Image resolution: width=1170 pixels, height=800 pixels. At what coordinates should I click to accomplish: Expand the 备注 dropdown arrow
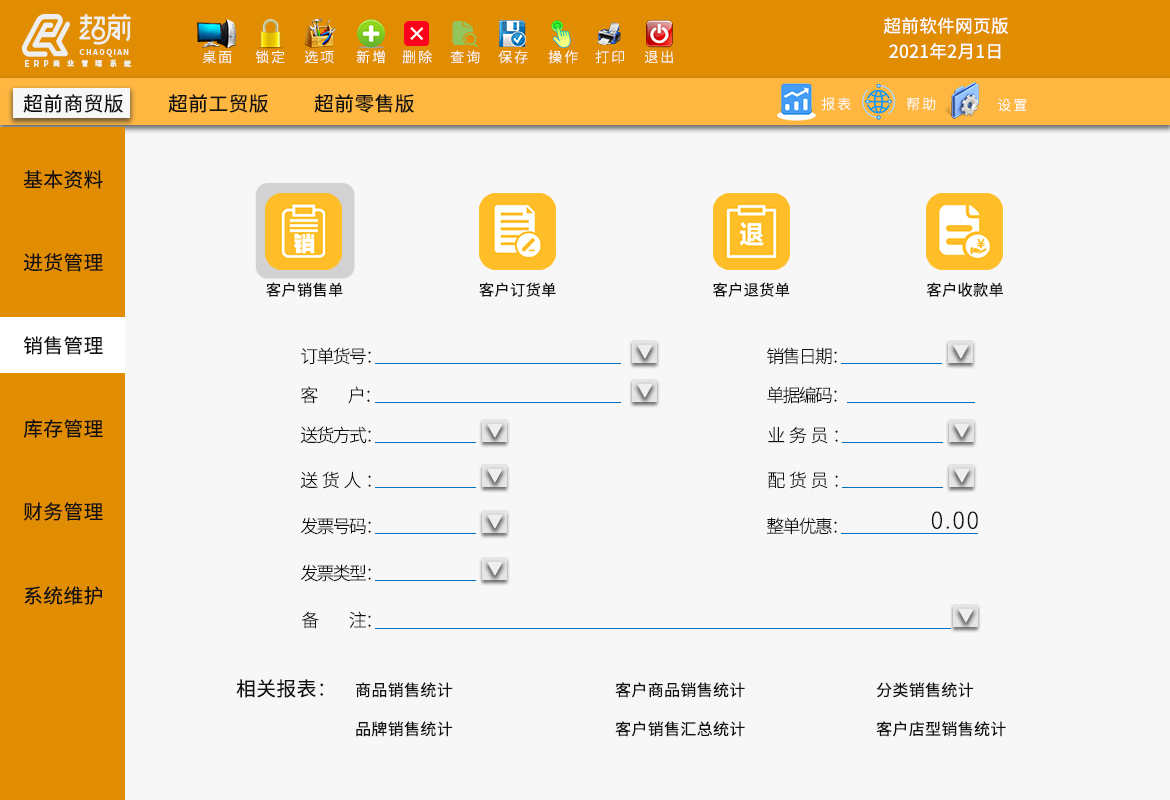pyautogui.click(x=966, y=617)
